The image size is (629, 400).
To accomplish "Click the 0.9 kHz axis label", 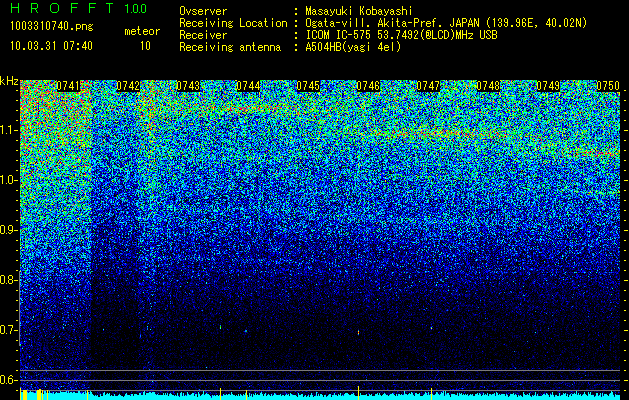I will tap(7, 230).
